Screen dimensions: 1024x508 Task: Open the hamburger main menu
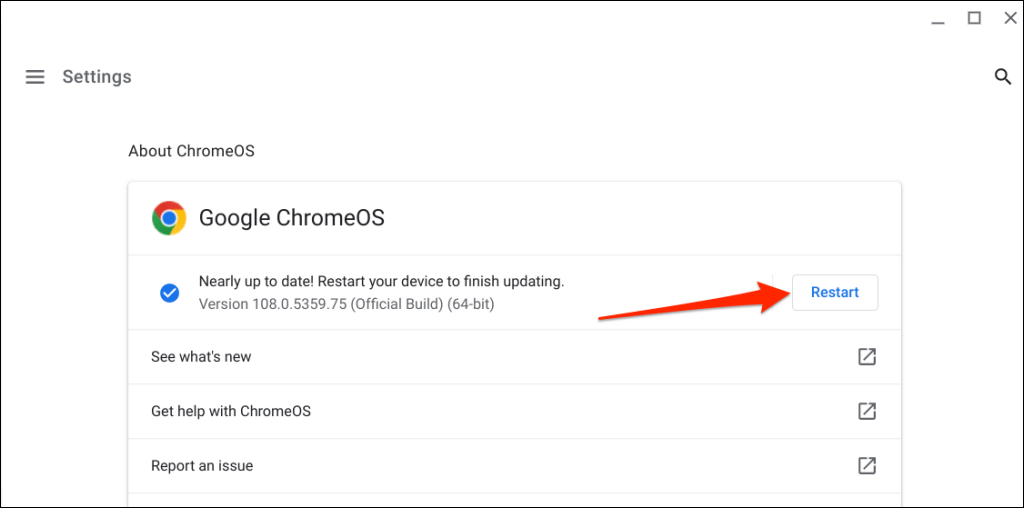35,77
